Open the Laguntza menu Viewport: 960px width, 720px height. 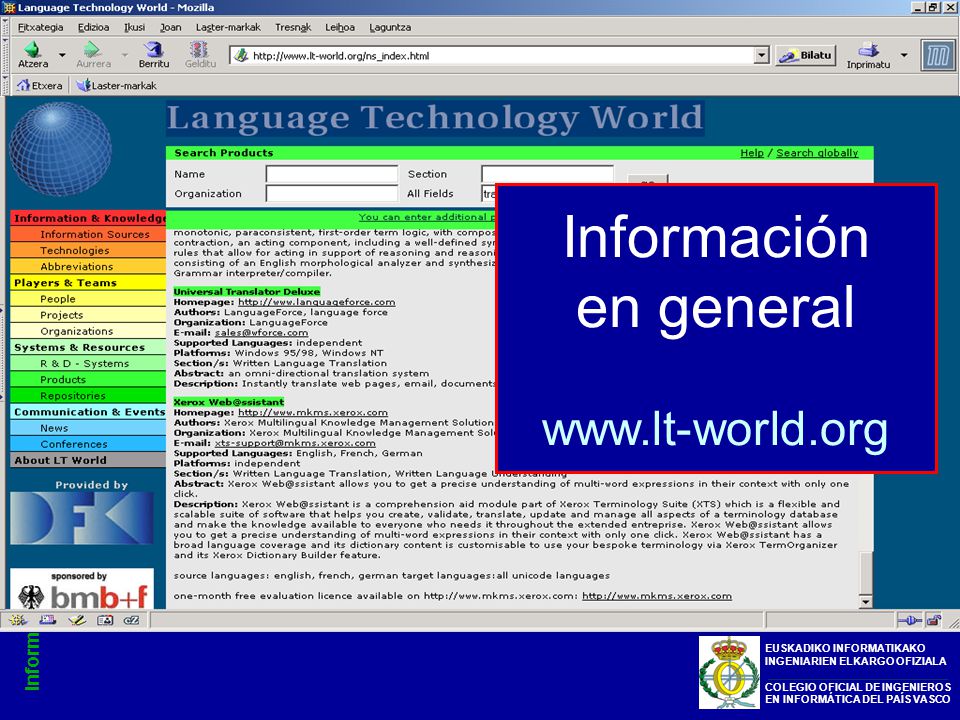[390, 27]
